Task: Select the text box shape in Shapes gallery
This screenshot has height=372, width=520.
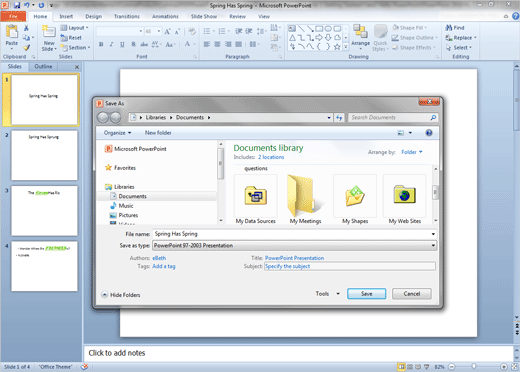Action: tap(292, 29)
